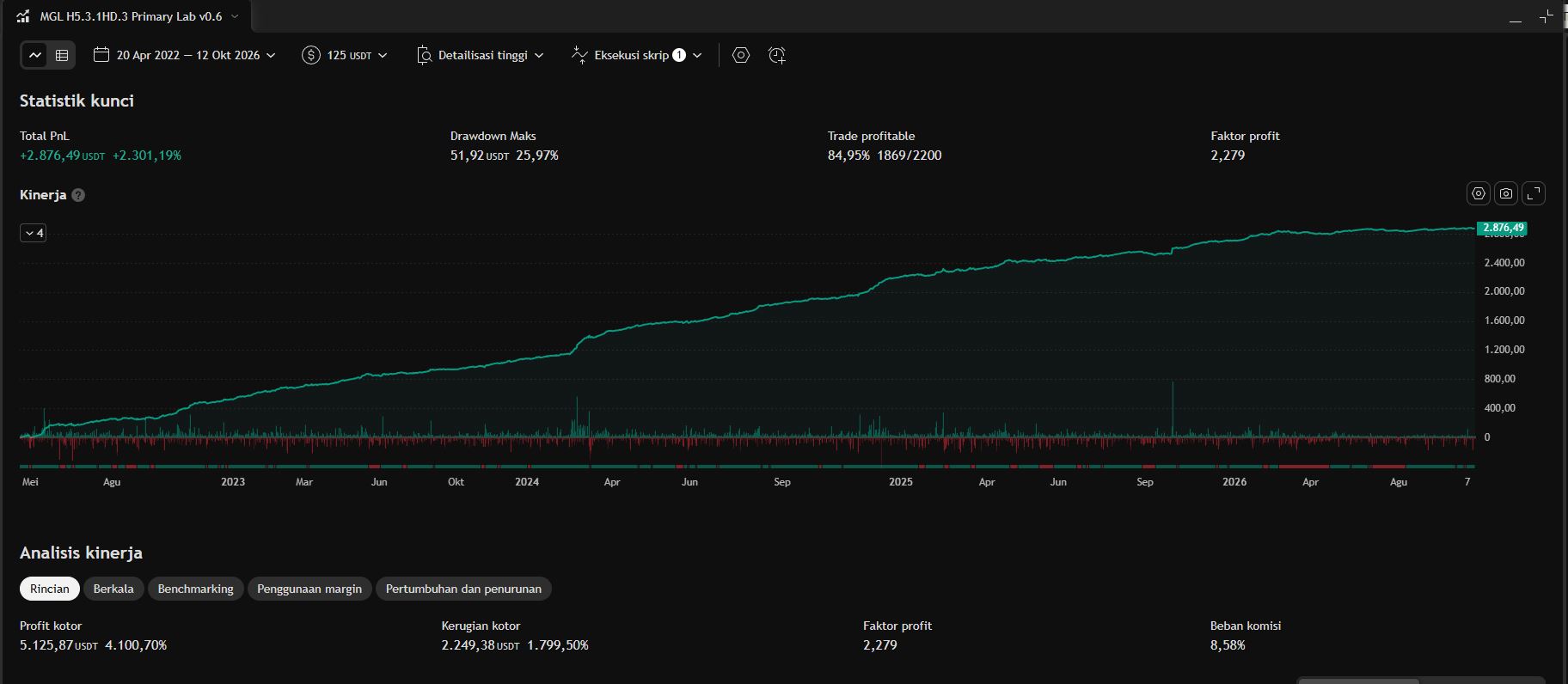Click the calendar icon beside the date range
1568x684 pixels.
101,55
